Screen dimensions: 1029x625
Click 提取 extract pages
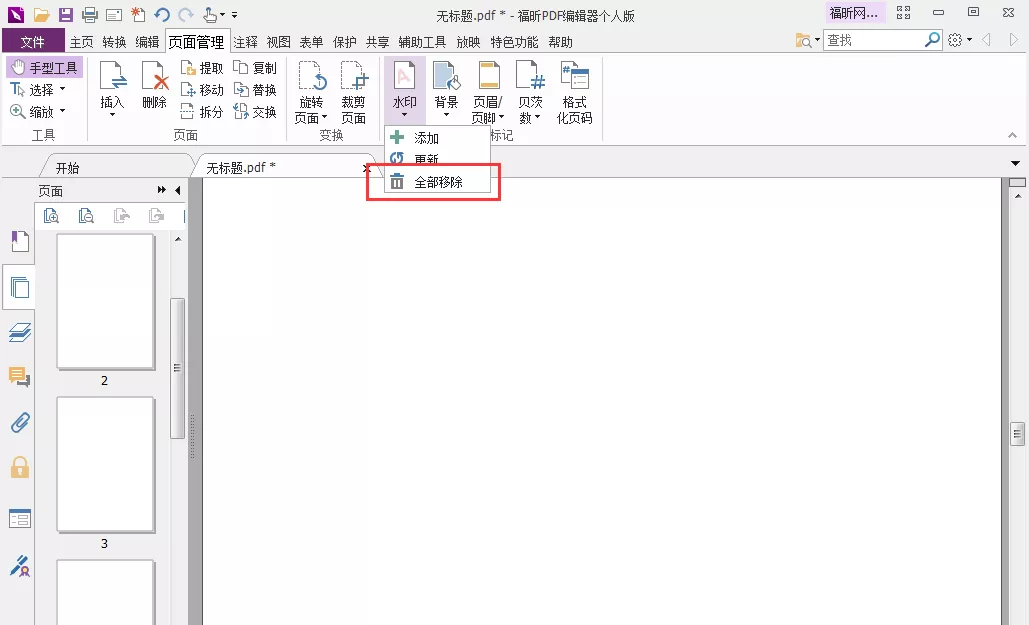[201, 68]
